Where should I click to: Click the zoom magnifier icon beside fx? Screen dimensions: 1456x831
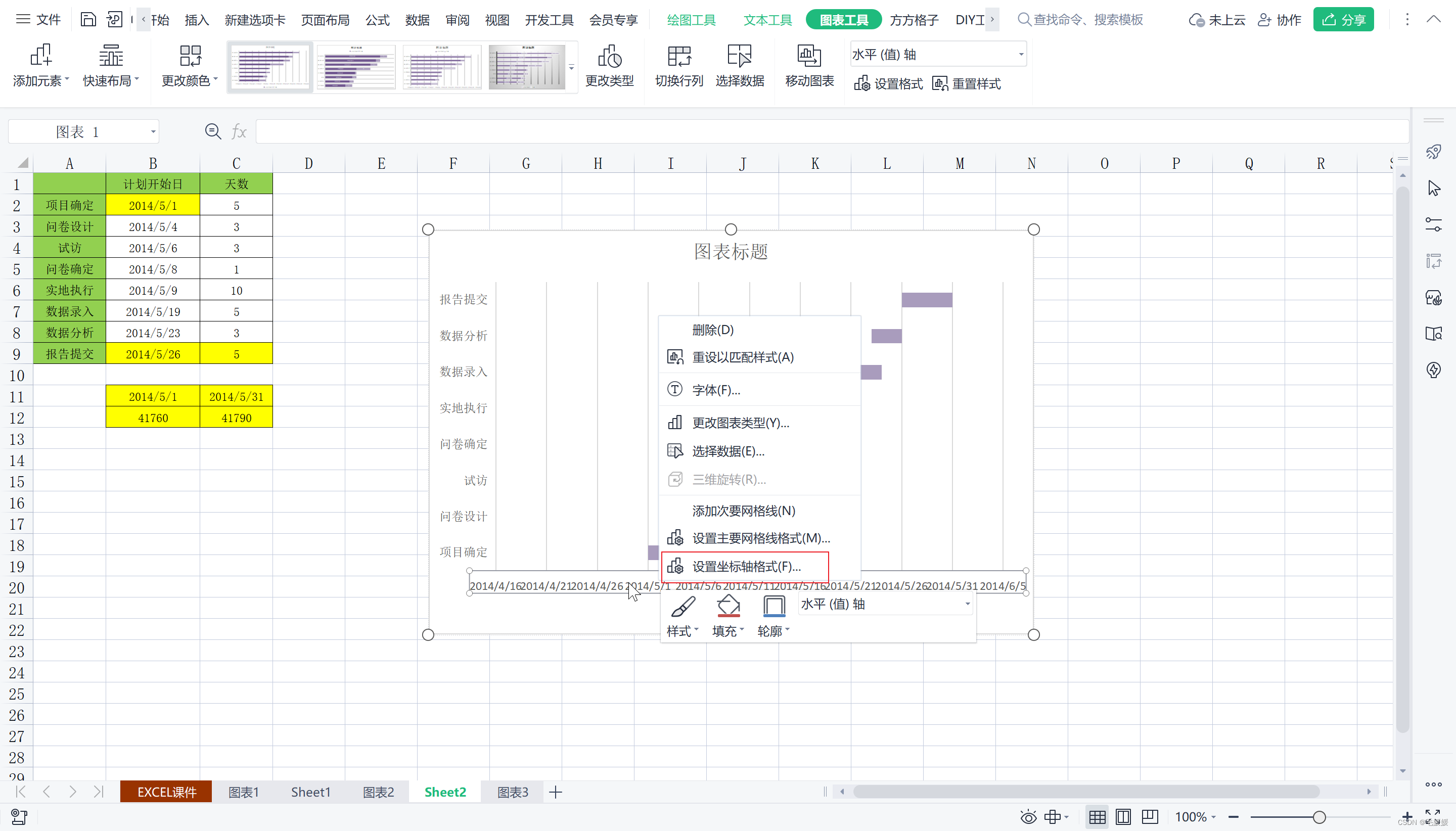click(213, 132)
